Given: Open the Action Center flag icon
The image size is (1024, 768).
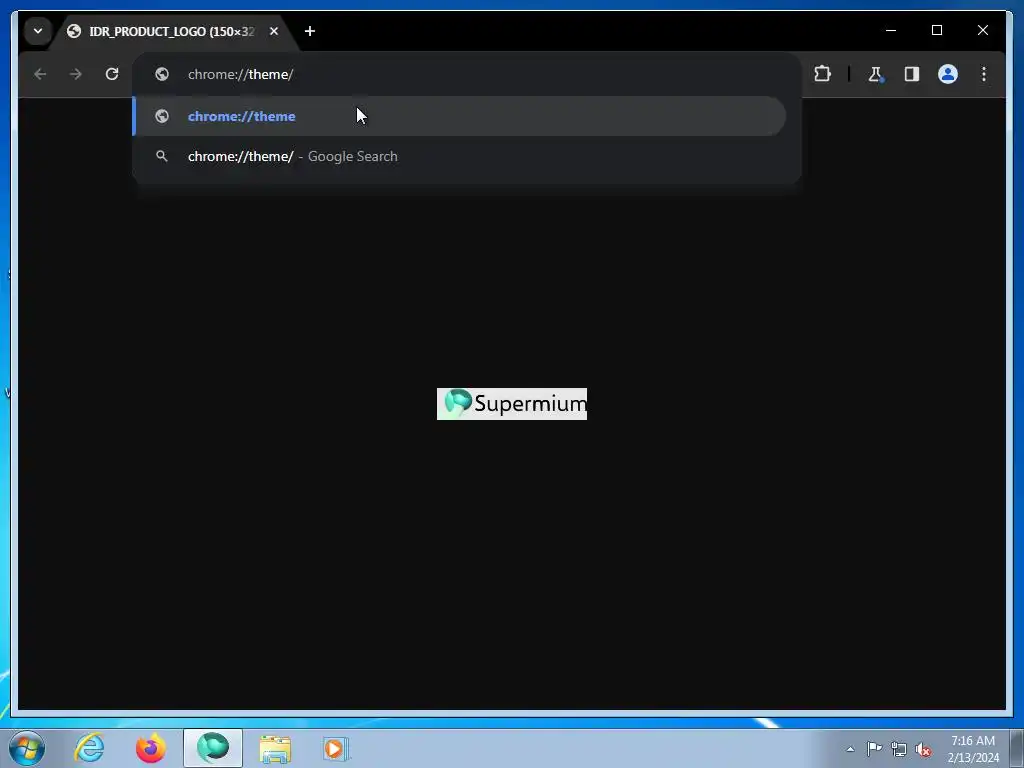Looking at the screenshot, I should point(874,749).
